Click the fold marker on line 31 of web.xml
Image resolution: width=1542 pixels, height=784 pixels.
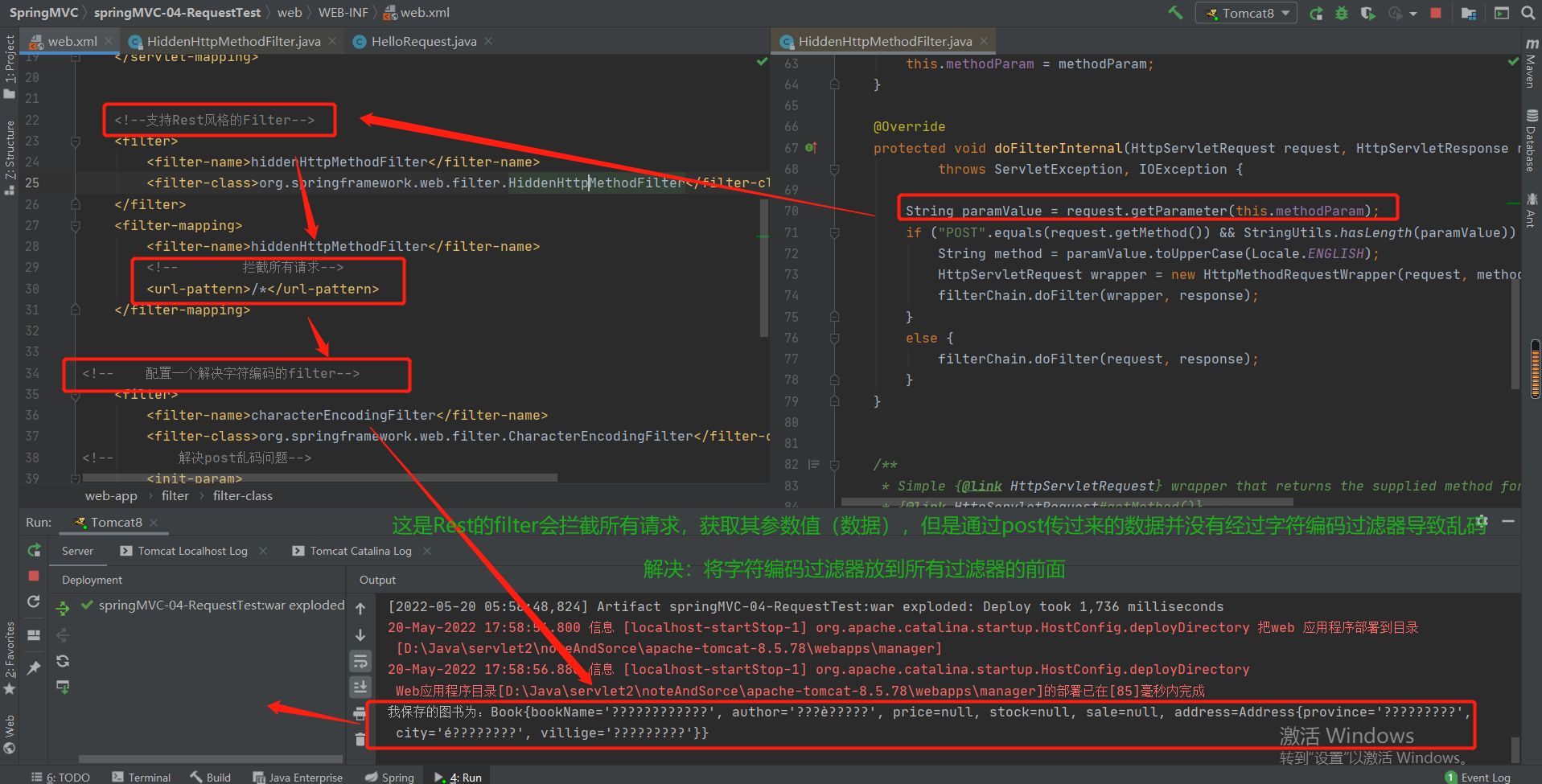[x=75, y=310]
